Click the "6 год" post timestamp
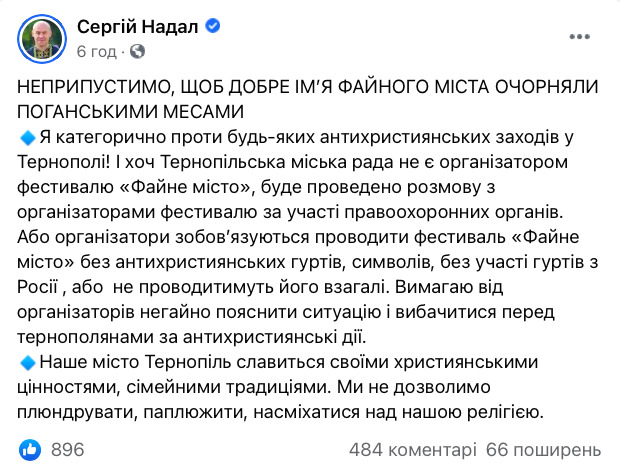 click(x=96, y=50)
